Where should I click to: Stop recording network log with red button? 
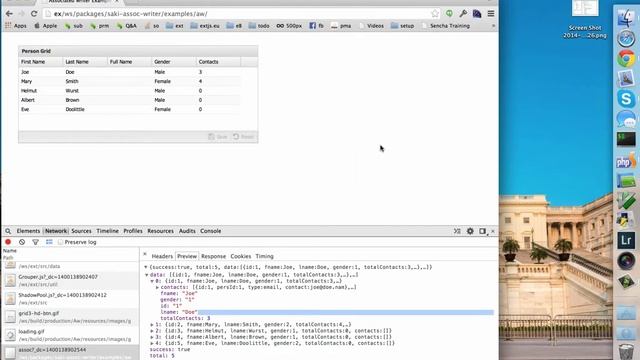click(x=8, y=242)
